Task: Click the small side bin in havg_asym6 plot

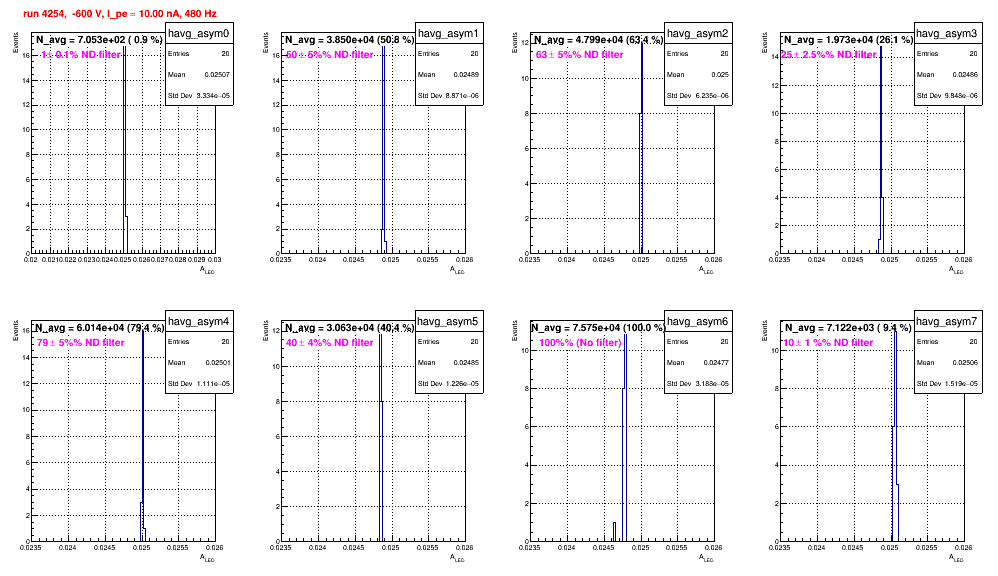Action: (x=614, y=531)
